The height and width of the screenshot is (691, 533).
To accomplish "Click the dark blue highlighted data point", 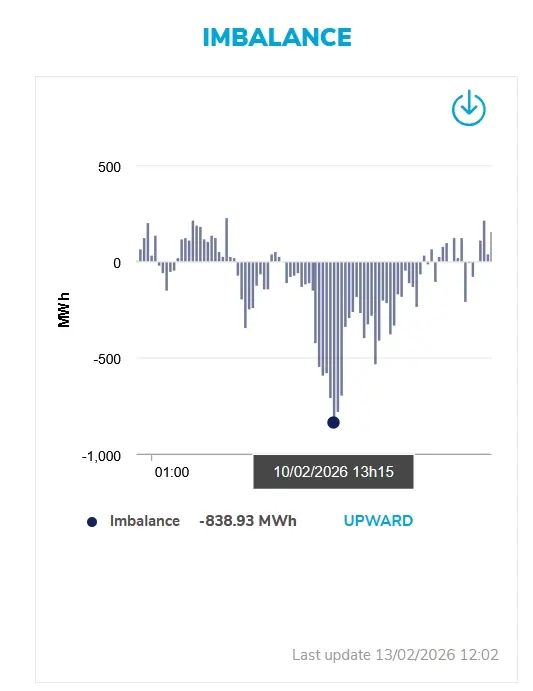I will 333,422.
